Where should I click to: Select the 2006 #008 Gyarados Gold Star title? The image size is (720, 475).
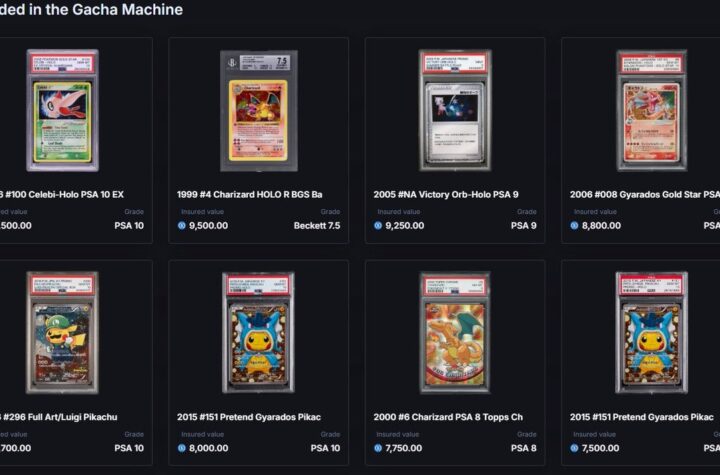[x=645, y=194]
